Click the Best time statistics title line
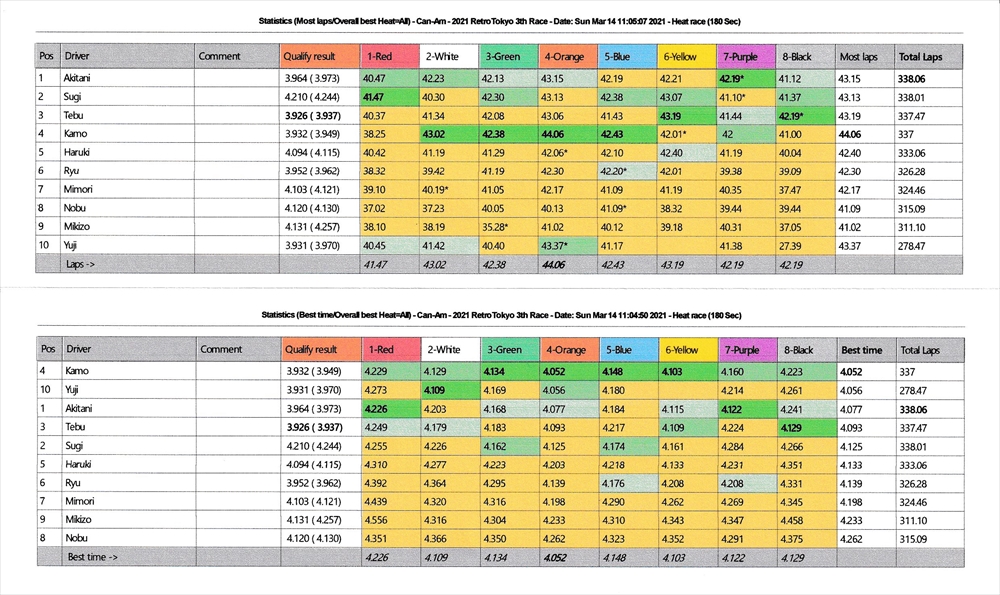This screenshot has width=1000, height=595. tap(500, 315)
